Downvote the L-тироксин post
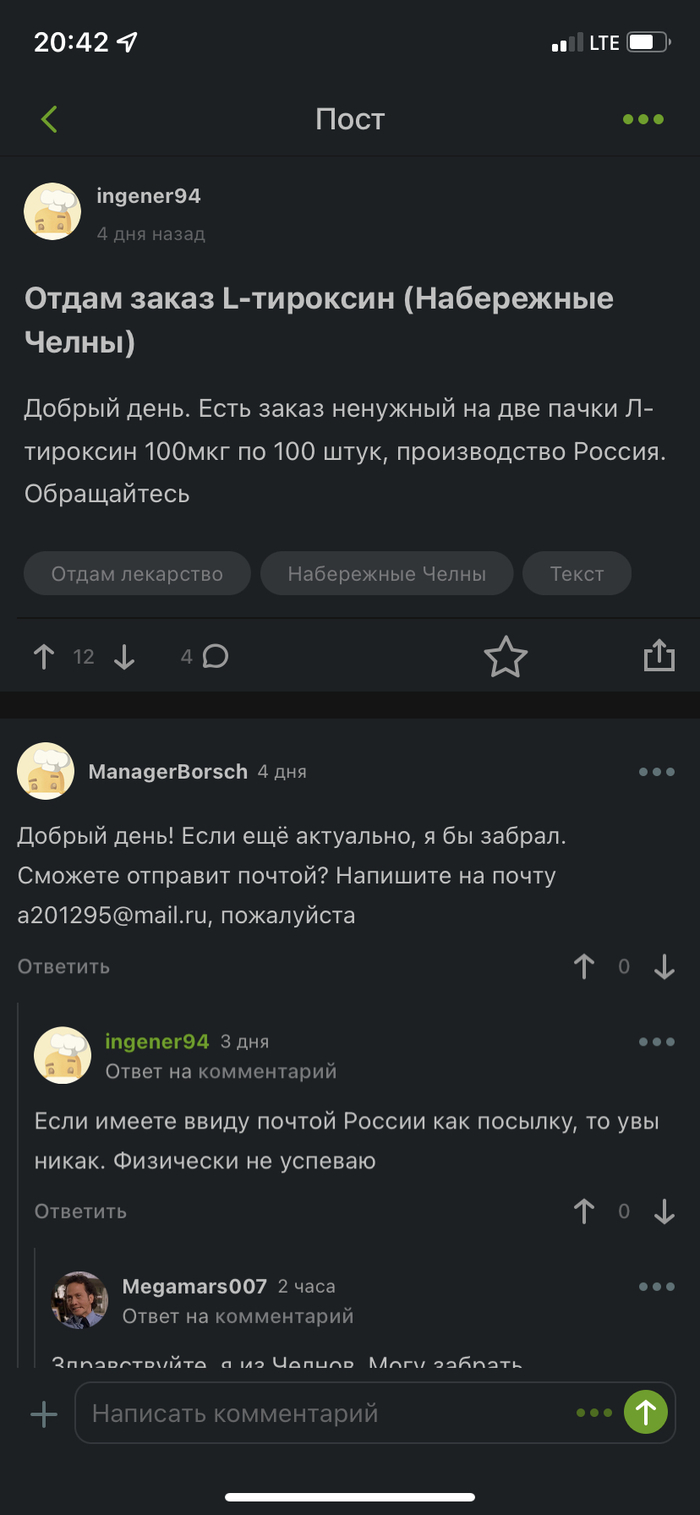This screenshot has width=700, height=1515. pyautogui.click(x=124, y=657)
